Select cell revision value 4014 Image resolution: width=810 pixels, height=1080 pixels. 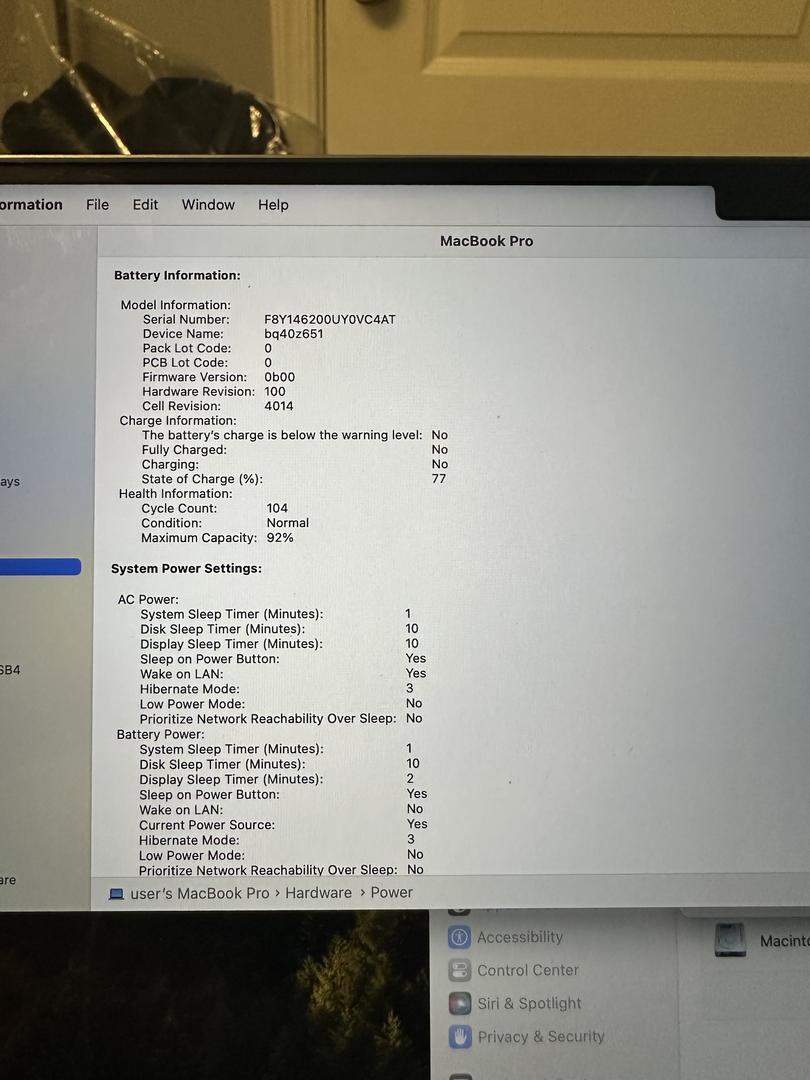[278, 406]
